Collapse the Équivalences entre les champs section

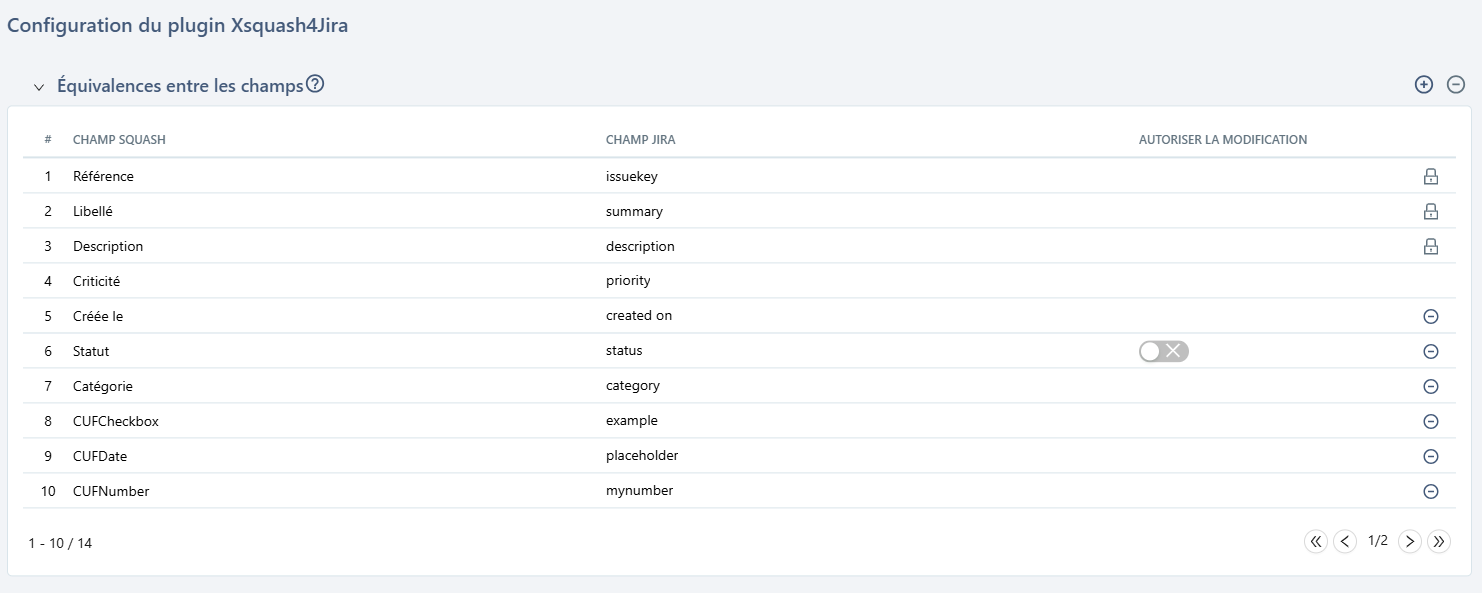coord(39,87)
